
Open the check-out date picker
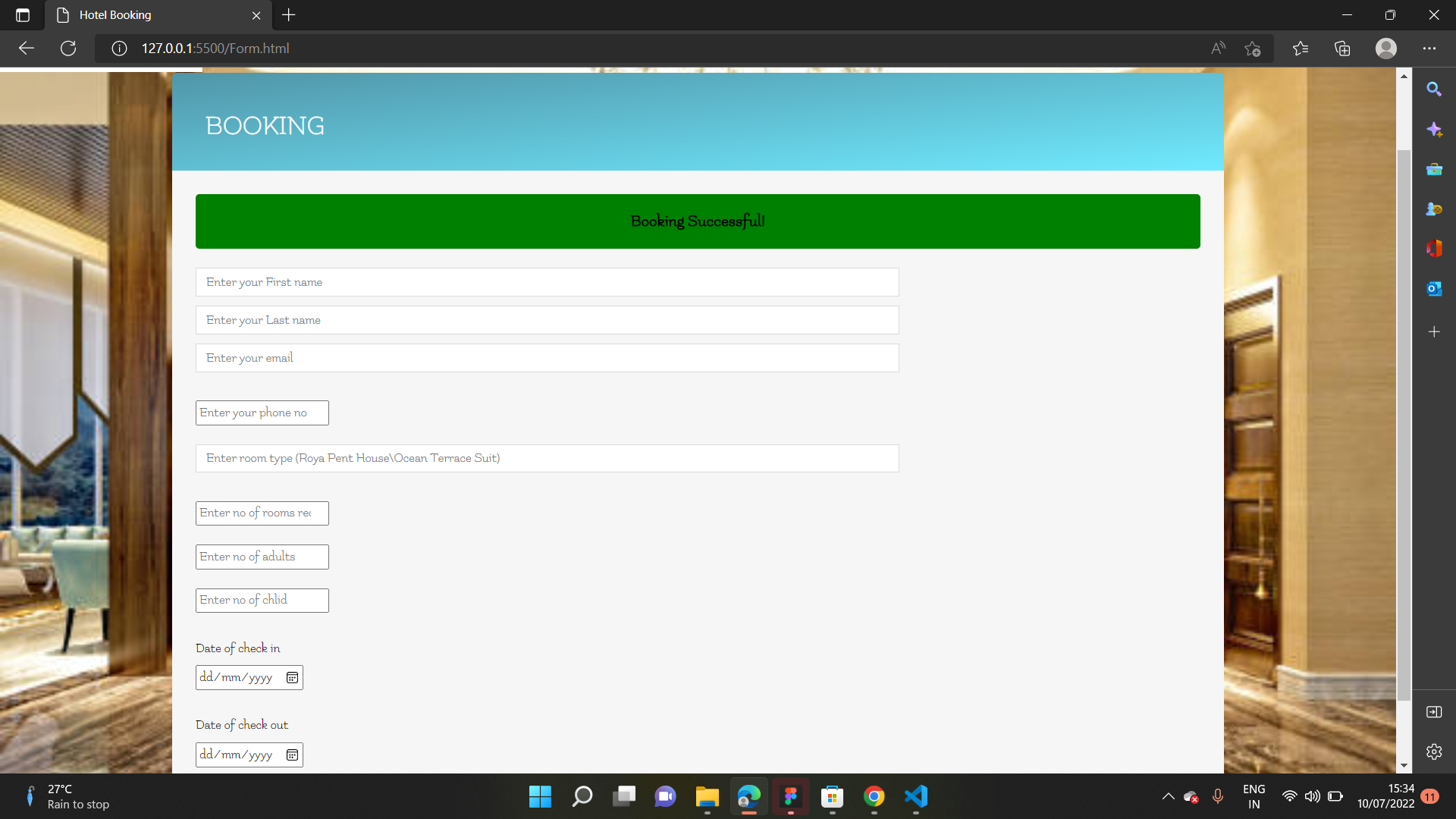click(291, 755)
